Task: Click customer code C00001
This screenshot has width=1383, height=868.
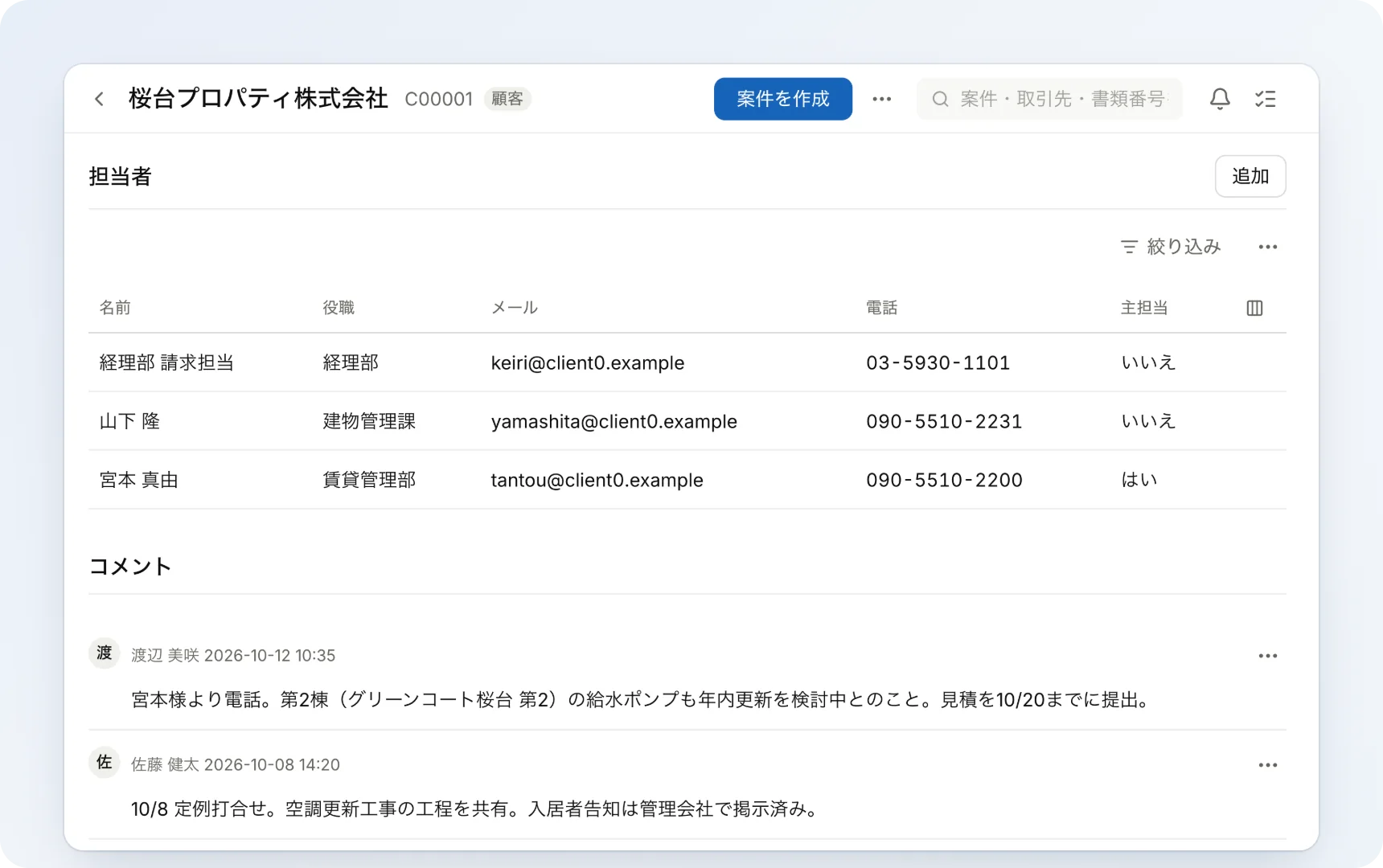Action: 439,99
